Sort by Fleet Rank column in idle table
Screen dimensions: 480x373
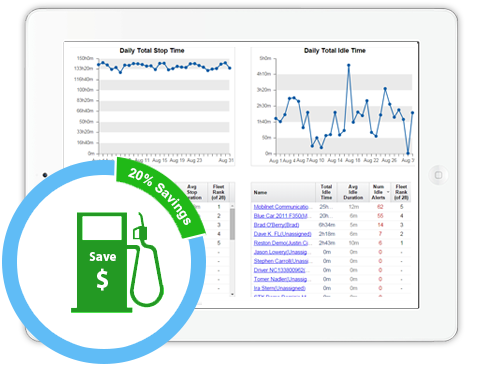[401, 192]
